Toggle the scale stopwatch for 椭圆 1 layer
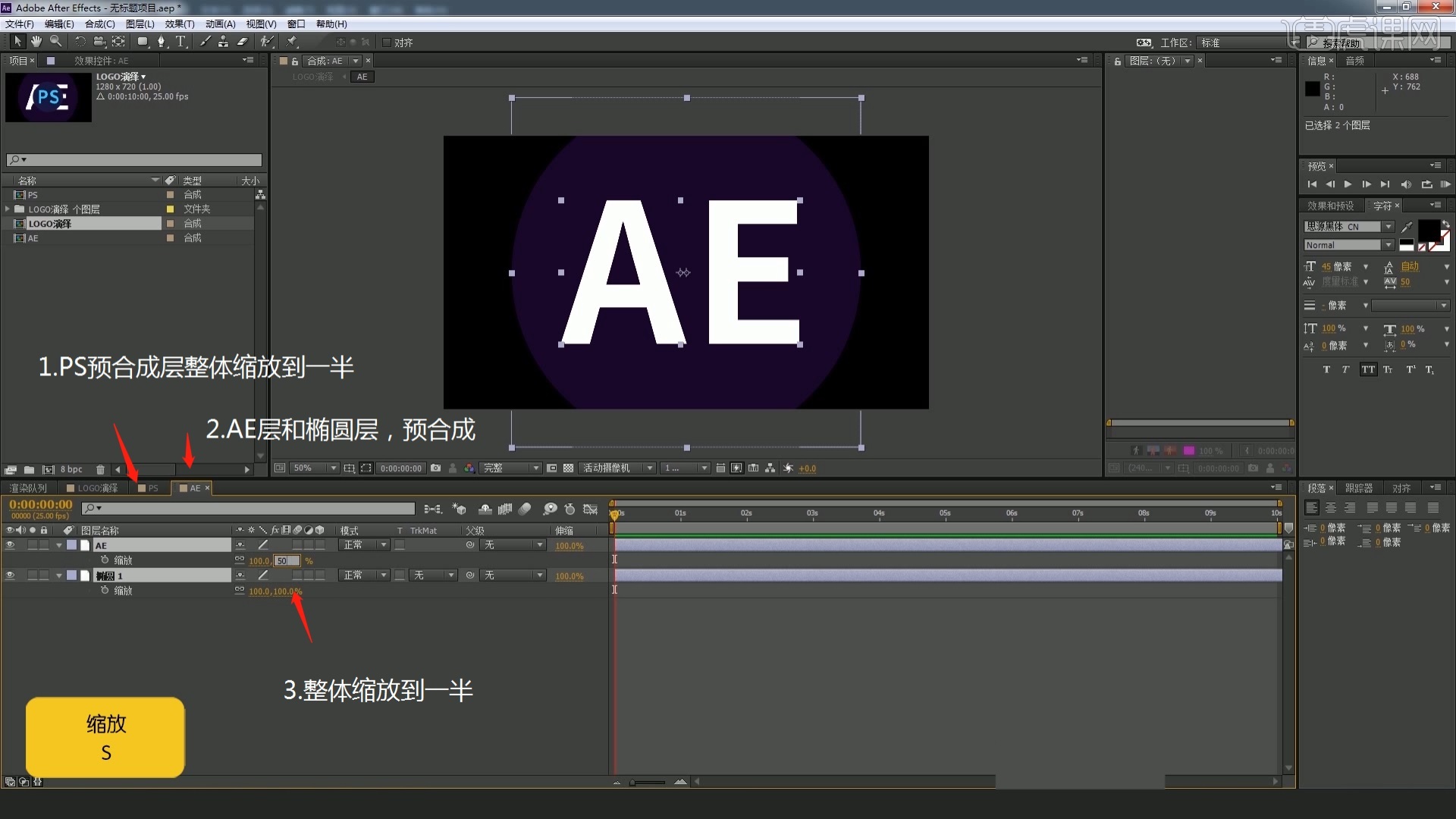Viewport: 1456px width, 819px height. pyautogui.click(x=105, y=591)
